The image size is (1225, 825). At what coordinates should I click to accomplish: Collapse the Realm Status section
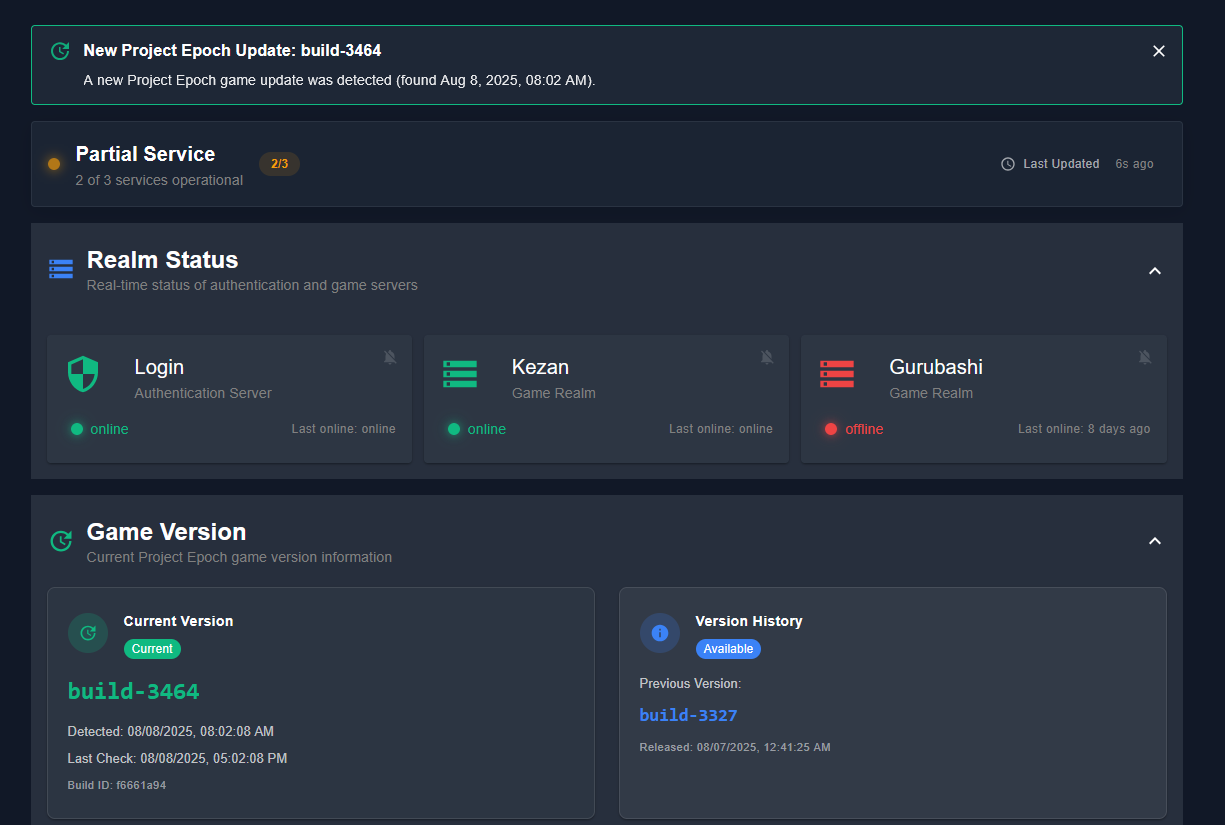click(1155, 271)
